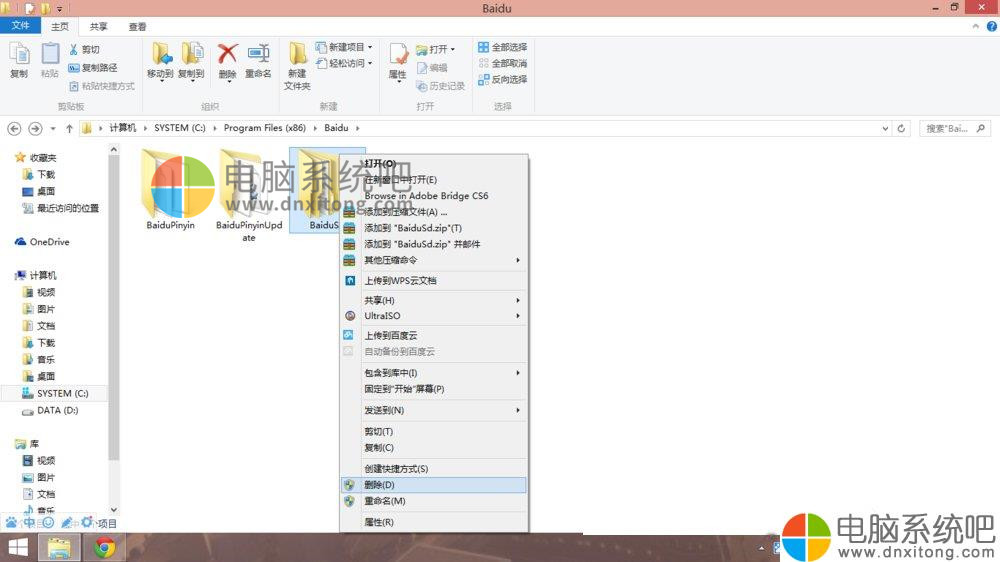1000x562 pixels.
Task: Click the File Explorer taskbar icon
Action: (59, 548)
